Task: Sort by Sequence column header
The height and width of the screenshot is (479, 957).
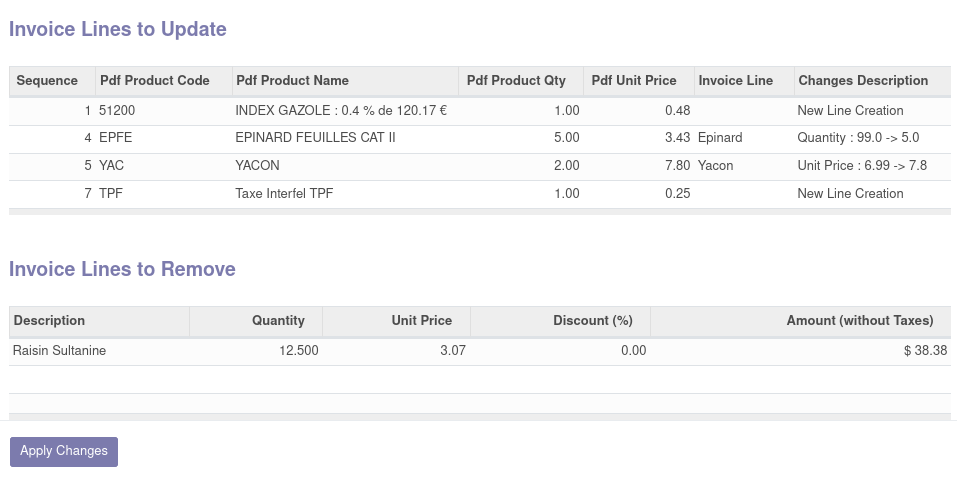Action: (47, 80)
